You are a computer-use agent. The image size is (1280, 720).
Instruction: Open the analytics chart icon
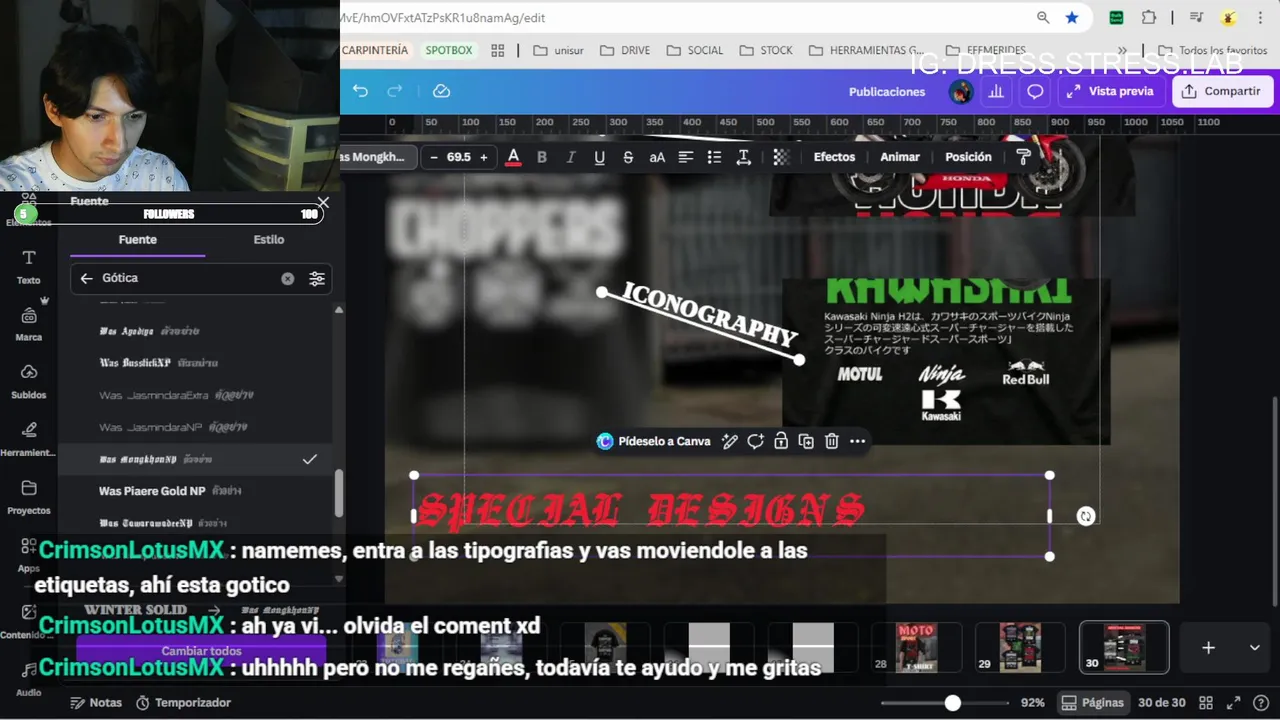996,91
